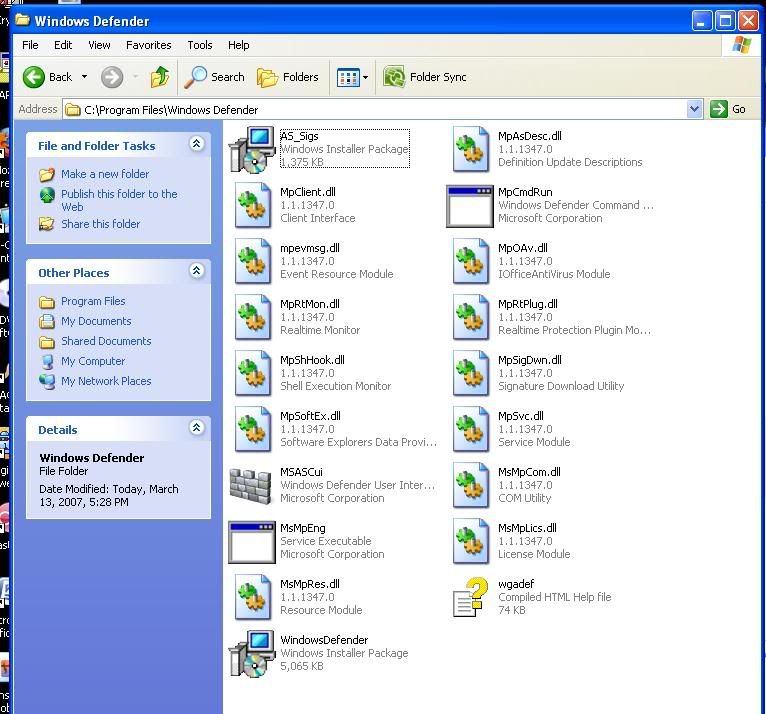Open the Help menu
Screen dimensions: 766x714
[x=238, y=45]
